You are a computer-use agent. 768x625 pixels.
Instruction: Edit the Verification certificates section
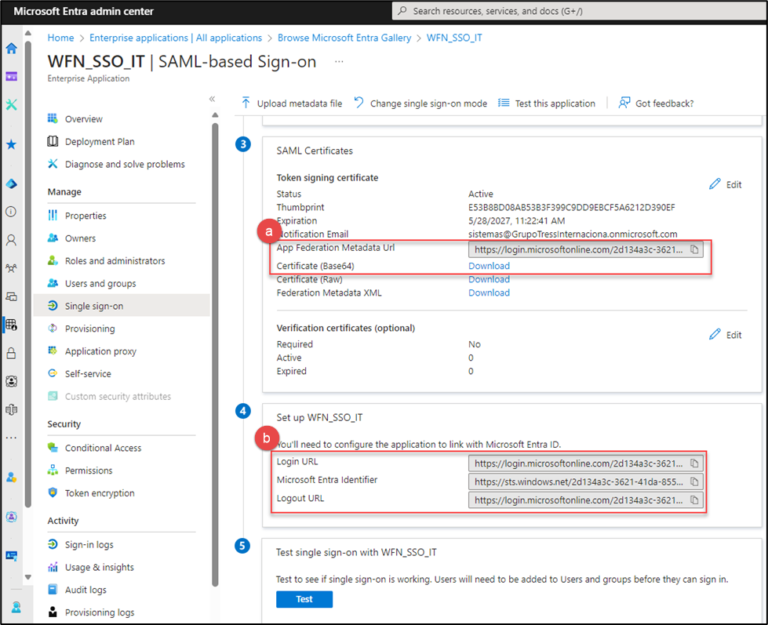click(725, 335)
